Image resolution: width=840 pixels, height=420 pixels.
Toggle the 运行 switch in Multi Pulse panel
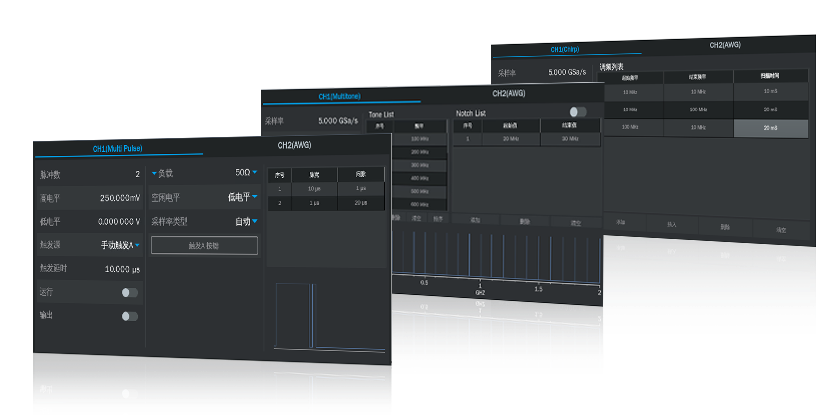point(129,292)
